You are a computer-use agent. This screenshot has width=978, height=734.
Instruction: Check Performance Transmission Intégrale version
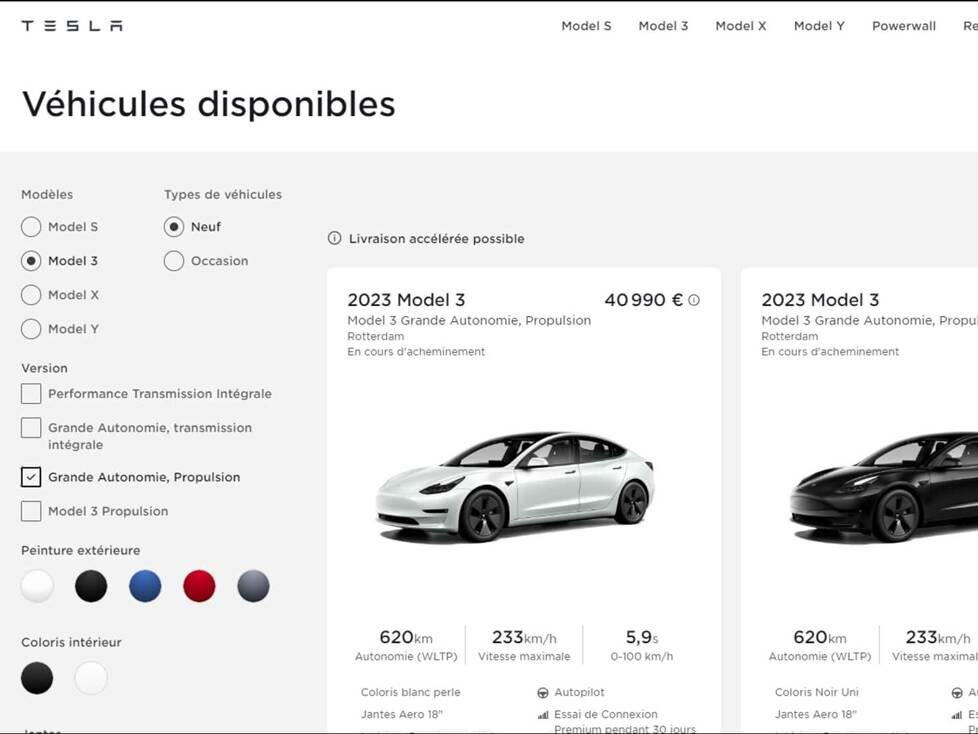tap(31, 394)
